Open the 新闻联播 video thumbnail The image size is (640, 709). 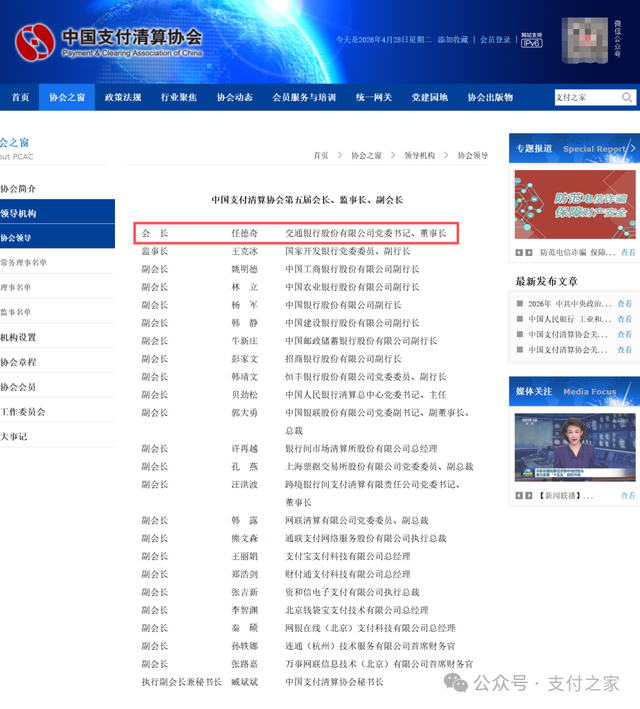click(575, 447)
